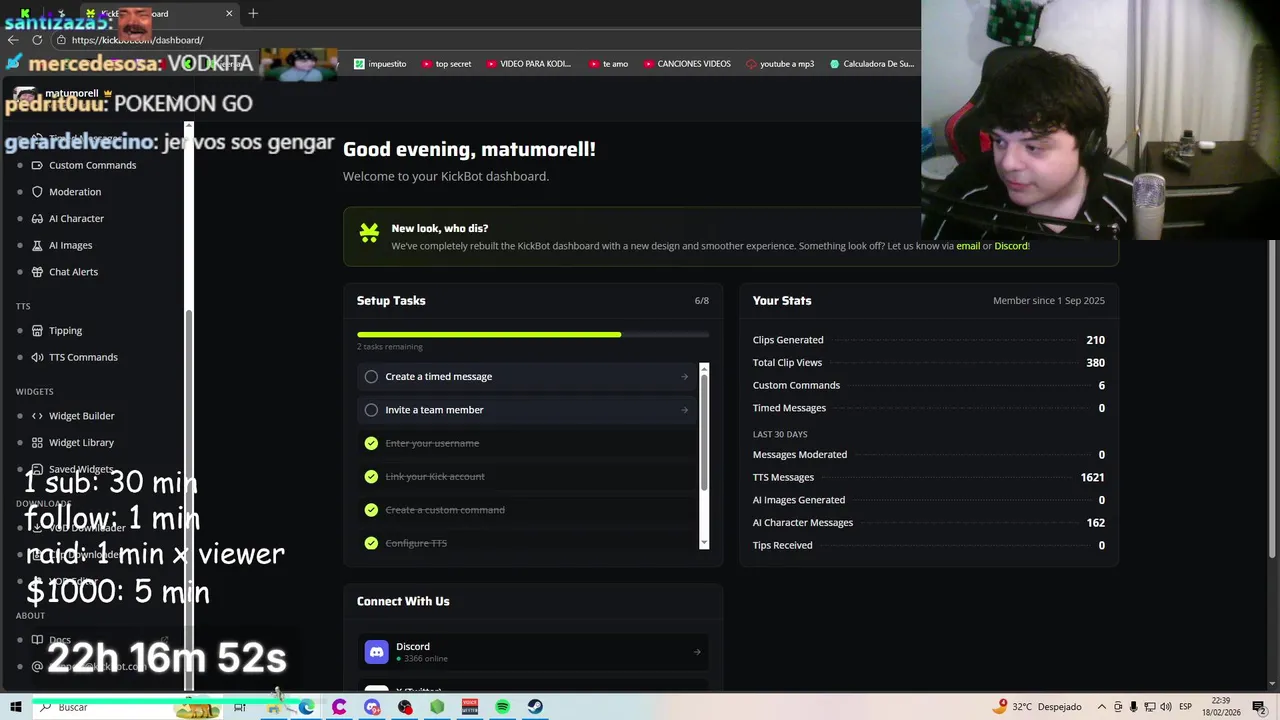
Task: Click the page vertical scrollbar
Action: click(x=1273, y=400)
